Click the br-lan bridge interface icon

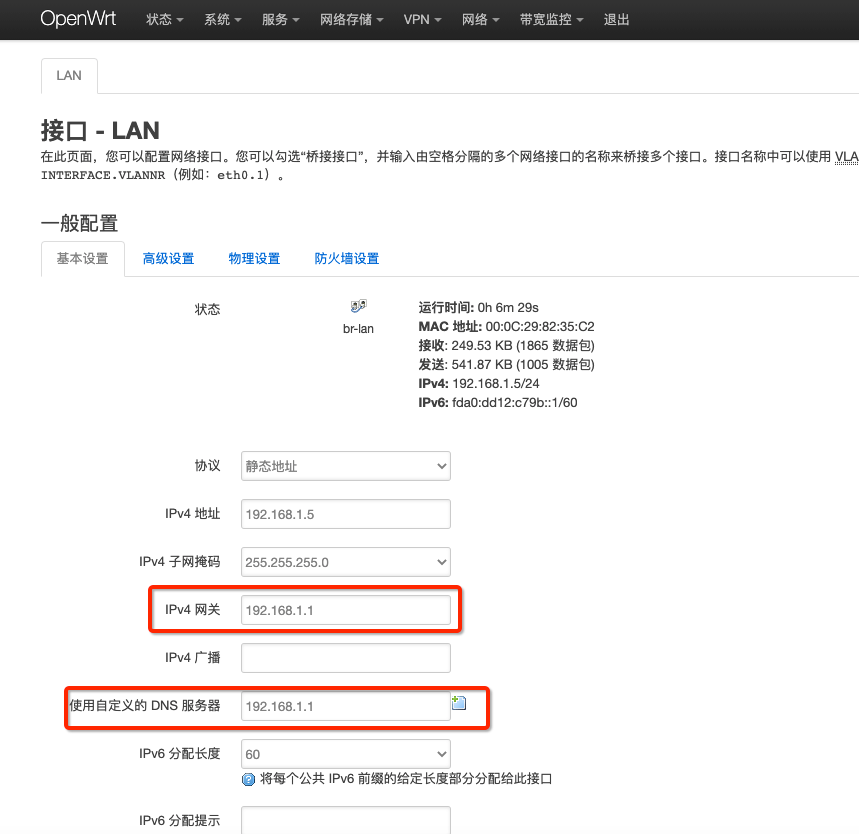click(x=358, y=306)
